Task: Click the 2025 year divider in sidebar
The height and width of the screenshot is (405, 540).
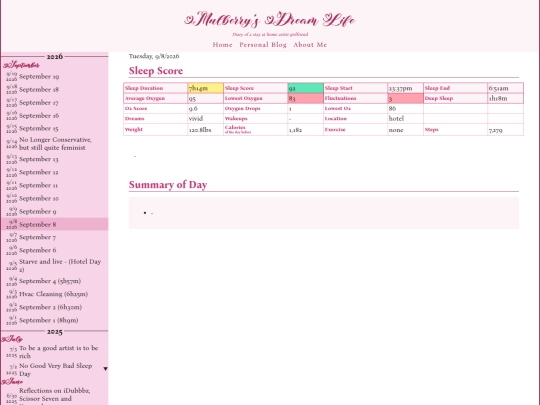Action: [x=55, y=332]
